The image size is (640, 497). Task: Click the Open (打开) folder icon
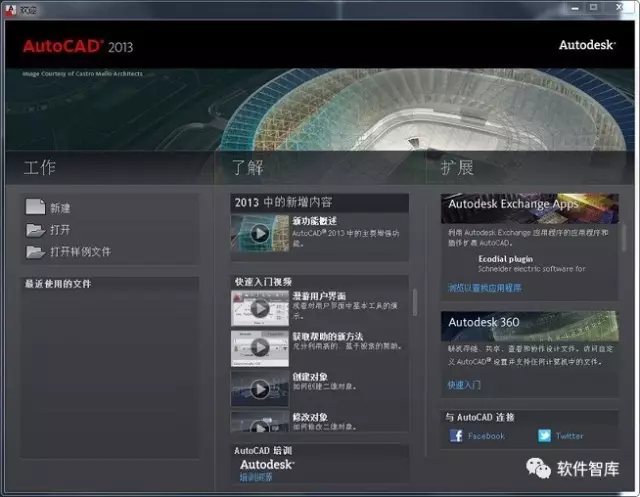coord(35,230)
